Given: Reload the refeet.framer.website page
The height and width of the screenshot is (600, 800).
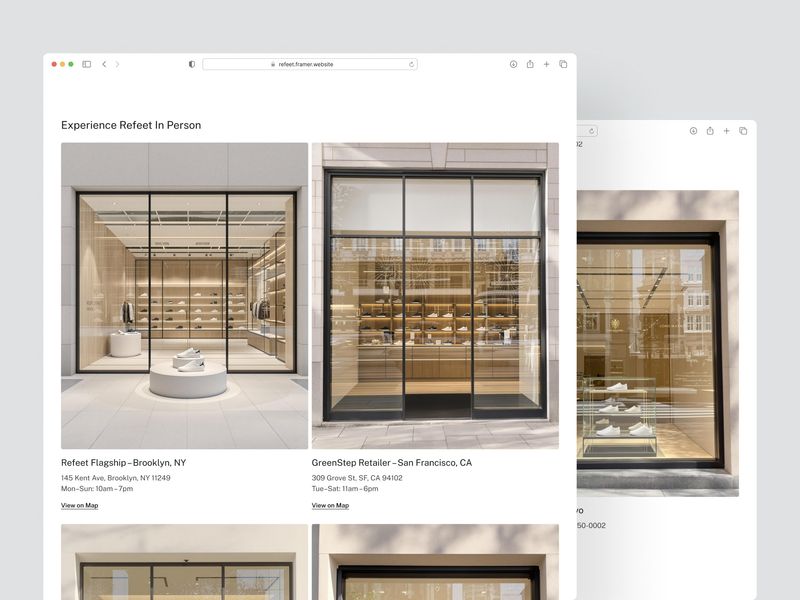Looking at the screenshot, I should 412,62.
